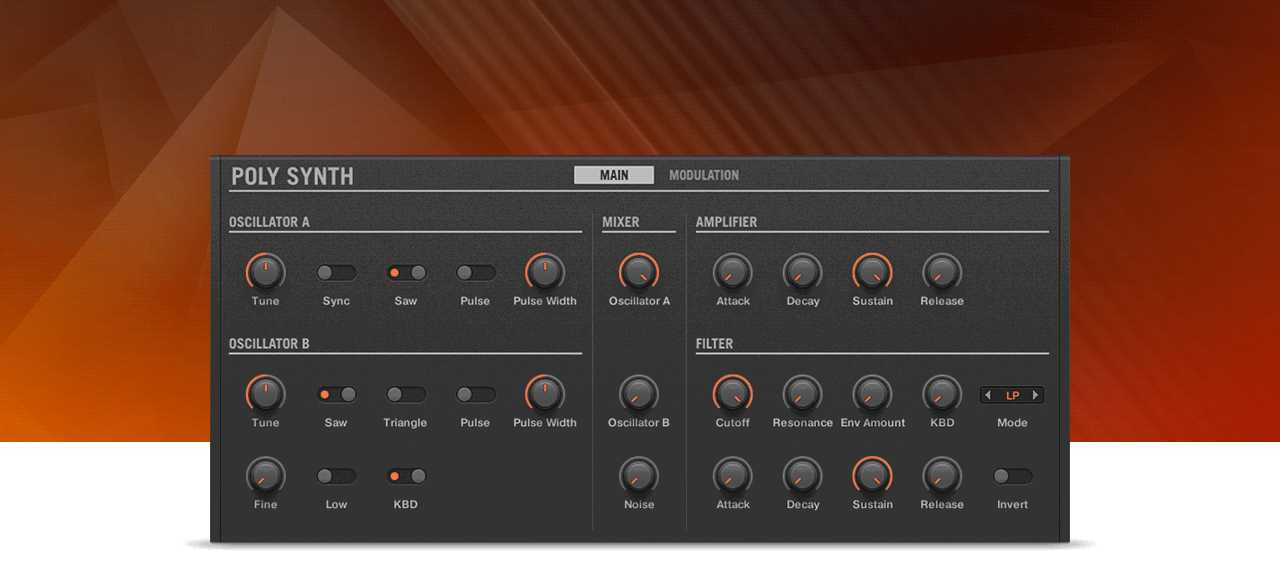The image size is (1280, 576).
Task: Click the AMPLIFIER section header
Action: [727, 222]
